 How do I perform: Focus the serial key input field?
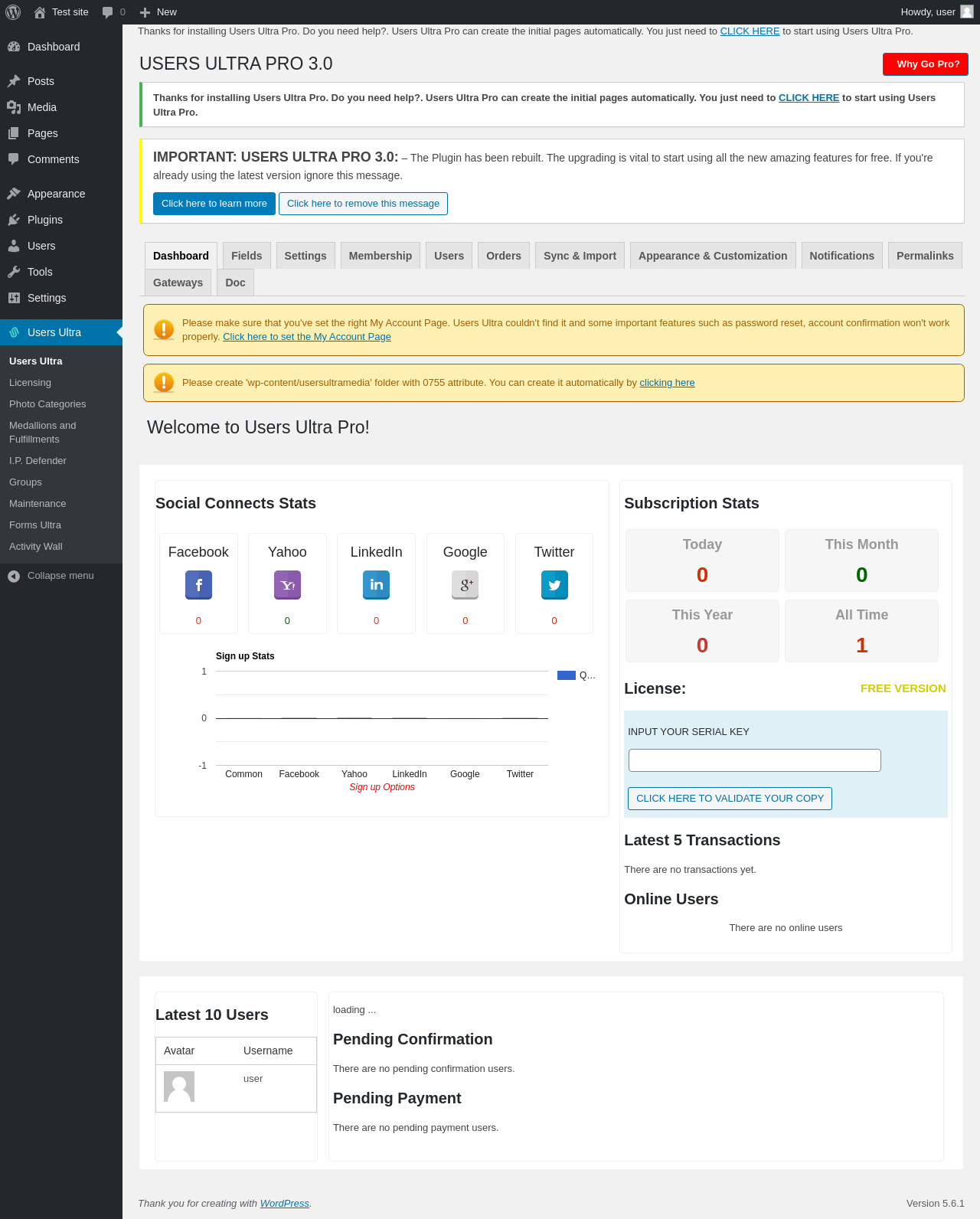click(754, 760)
